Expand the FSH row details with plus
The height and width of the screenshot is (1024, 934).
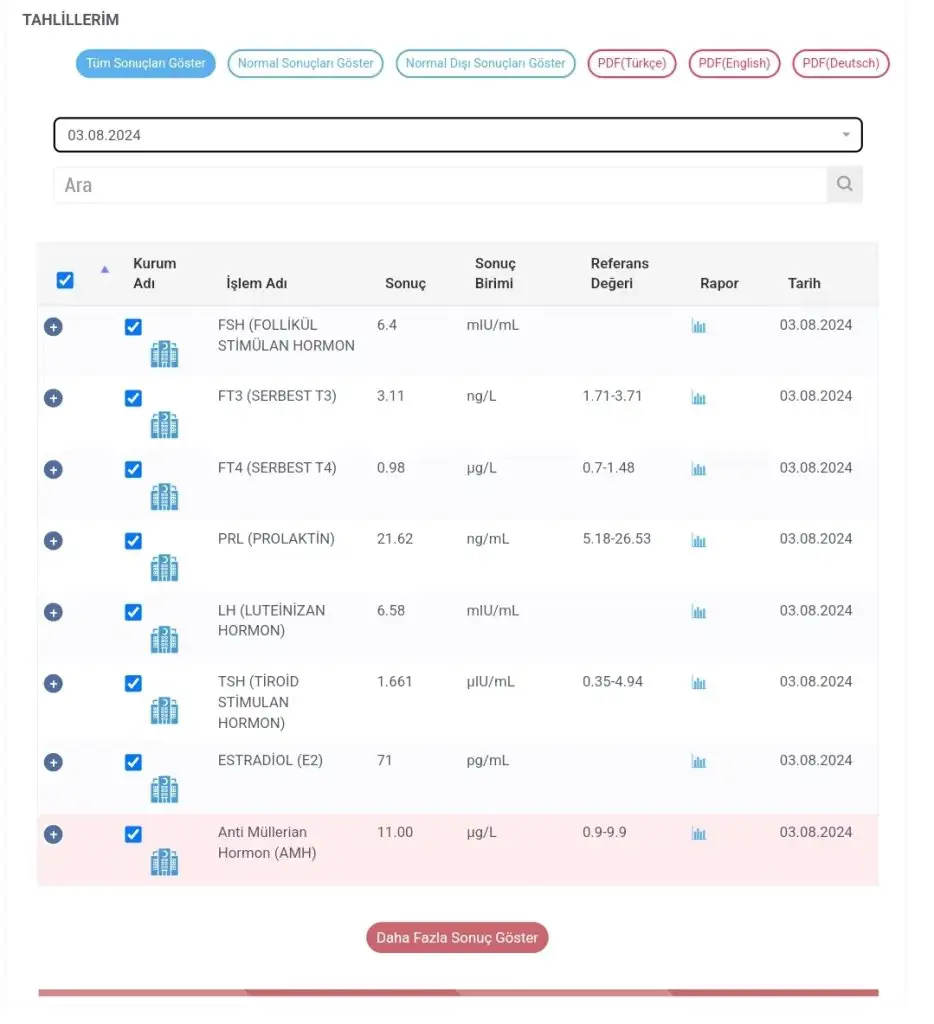pyautogui.click(x=53, y=326)
